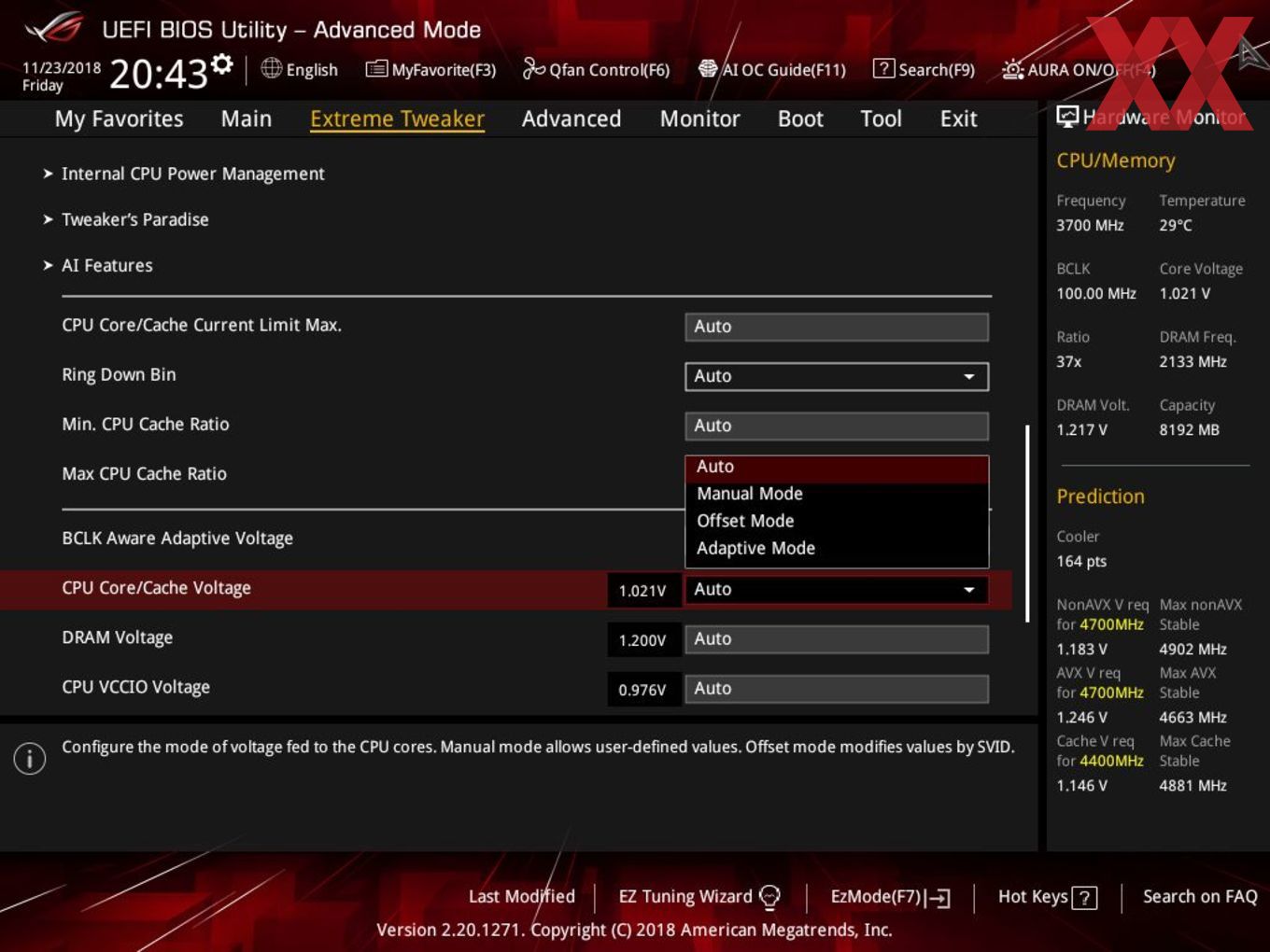This screenshot has width=1270, height=952.
Task: Click the EZ Tuning Wizard bulb icon
Action: (770, 897)
